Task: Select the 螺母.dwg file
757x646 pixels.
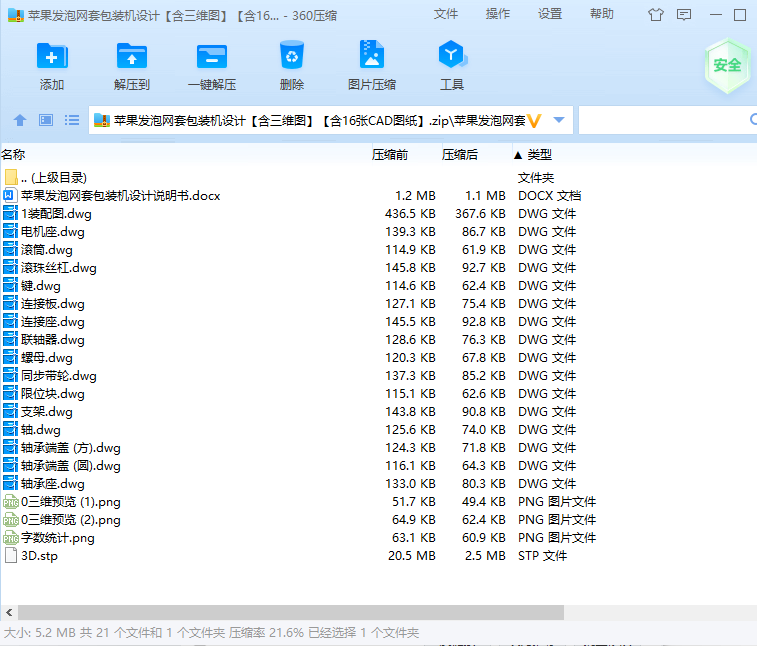Action: coord(378,358)
